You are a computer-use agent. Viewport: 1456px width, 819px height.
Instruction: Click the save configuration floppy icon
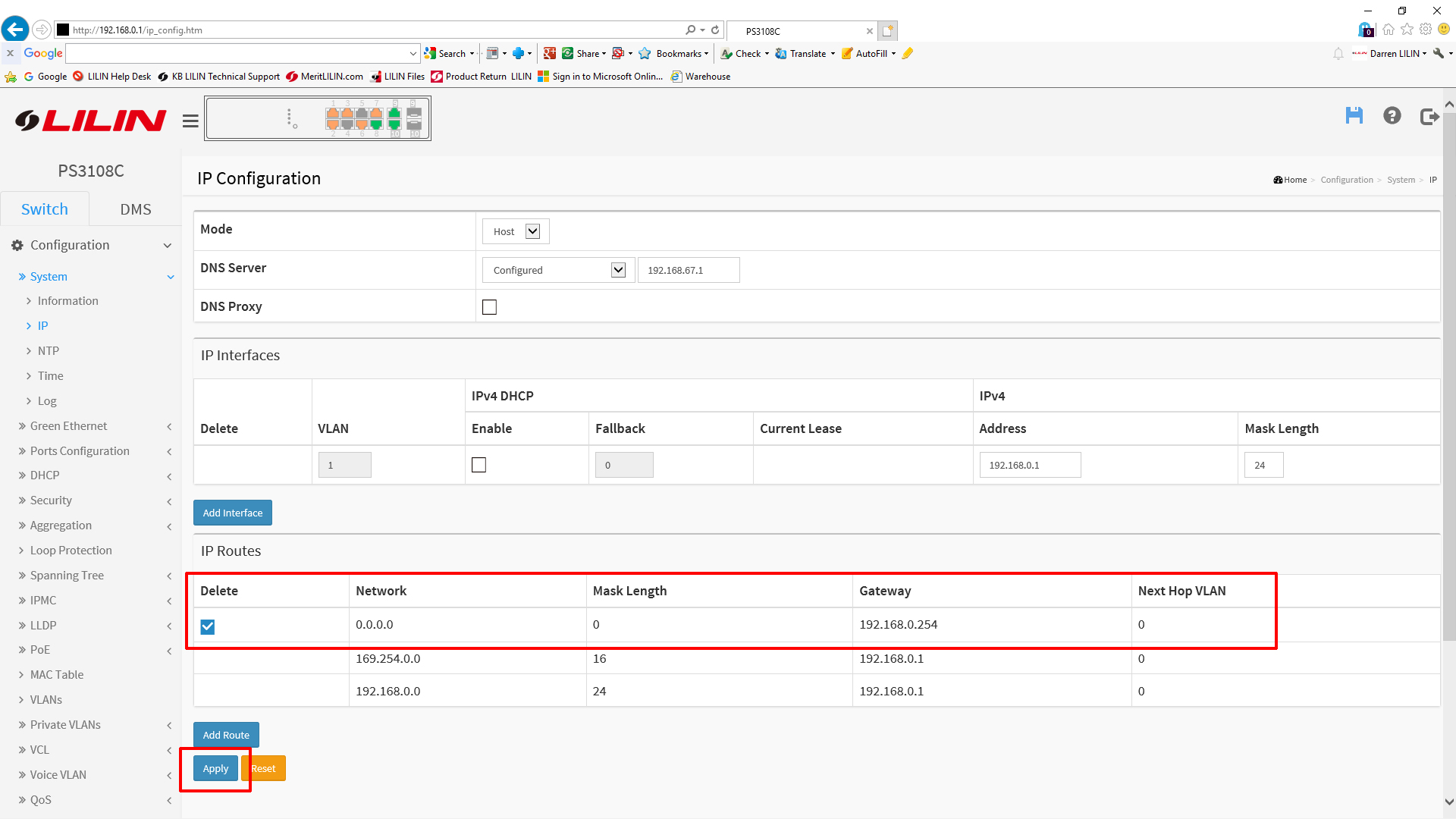click(x=1354, y=116)
